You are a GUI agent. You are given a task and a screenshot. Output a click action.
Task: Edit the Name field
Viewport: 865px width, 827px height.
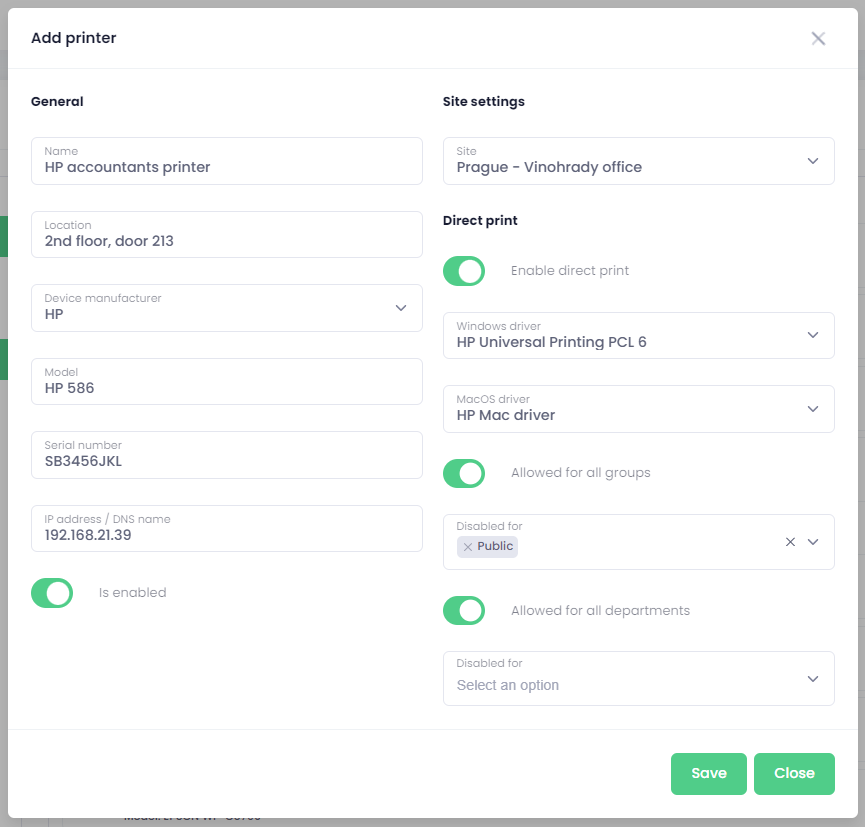click(227, 161)
